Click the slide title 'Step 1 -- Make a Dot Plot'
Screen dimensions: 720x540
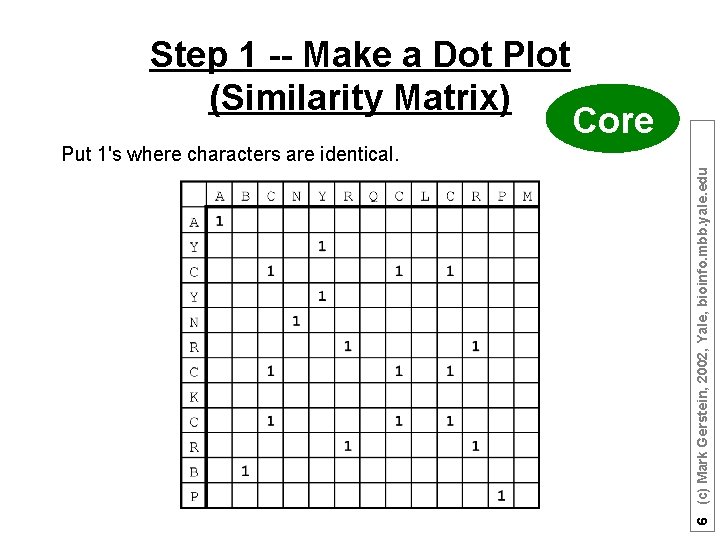[360, 55]
